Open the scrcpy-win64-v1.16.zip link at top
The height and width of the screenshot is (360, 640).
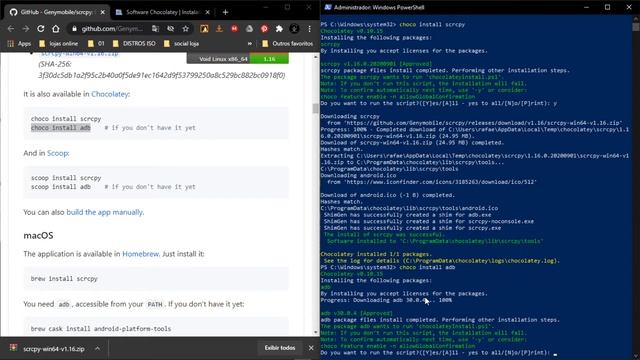pyautogui.click(x=80, y=54)
